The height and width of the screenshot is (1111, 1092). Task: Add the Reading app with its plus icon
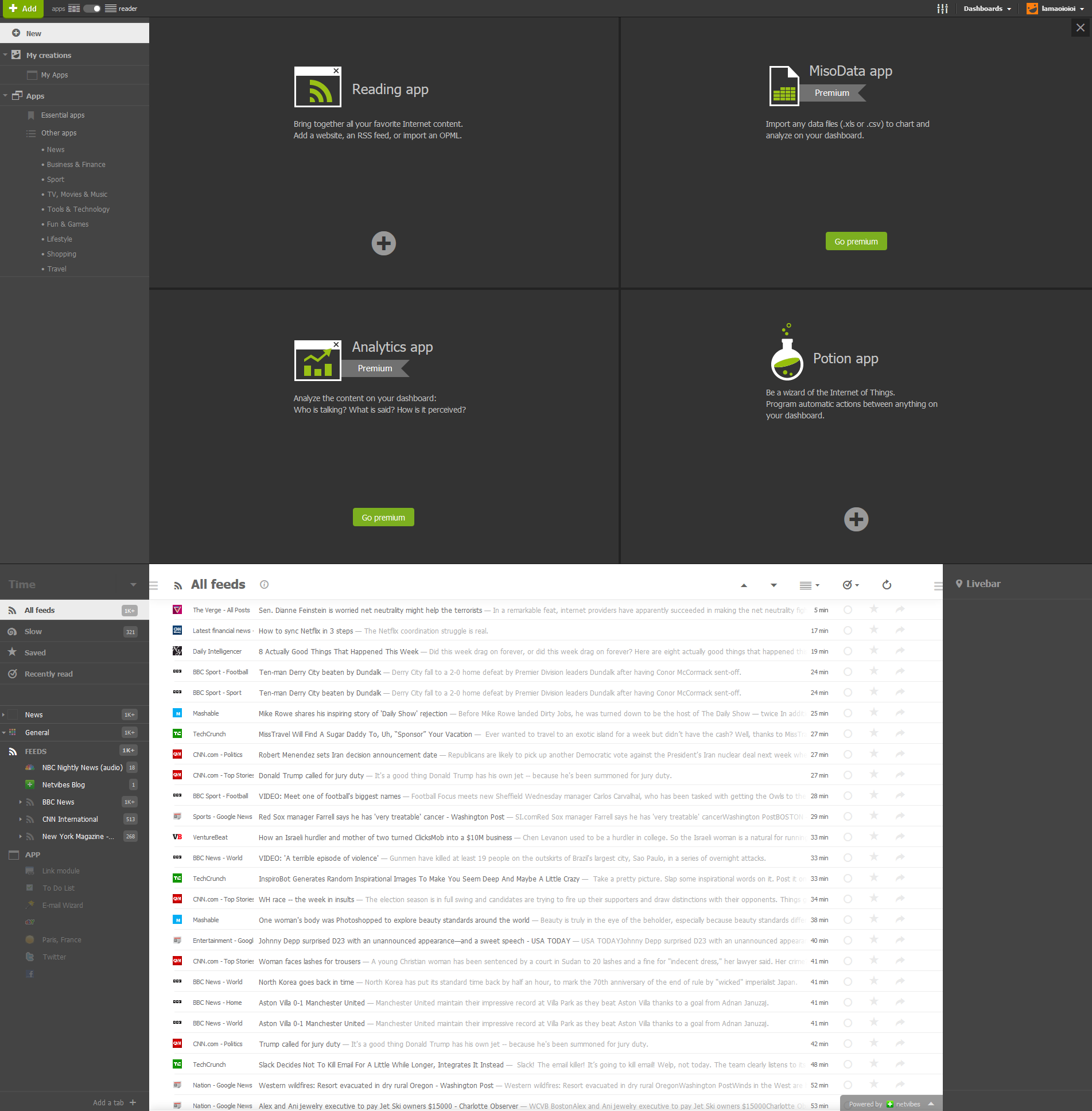coord(383,243)
